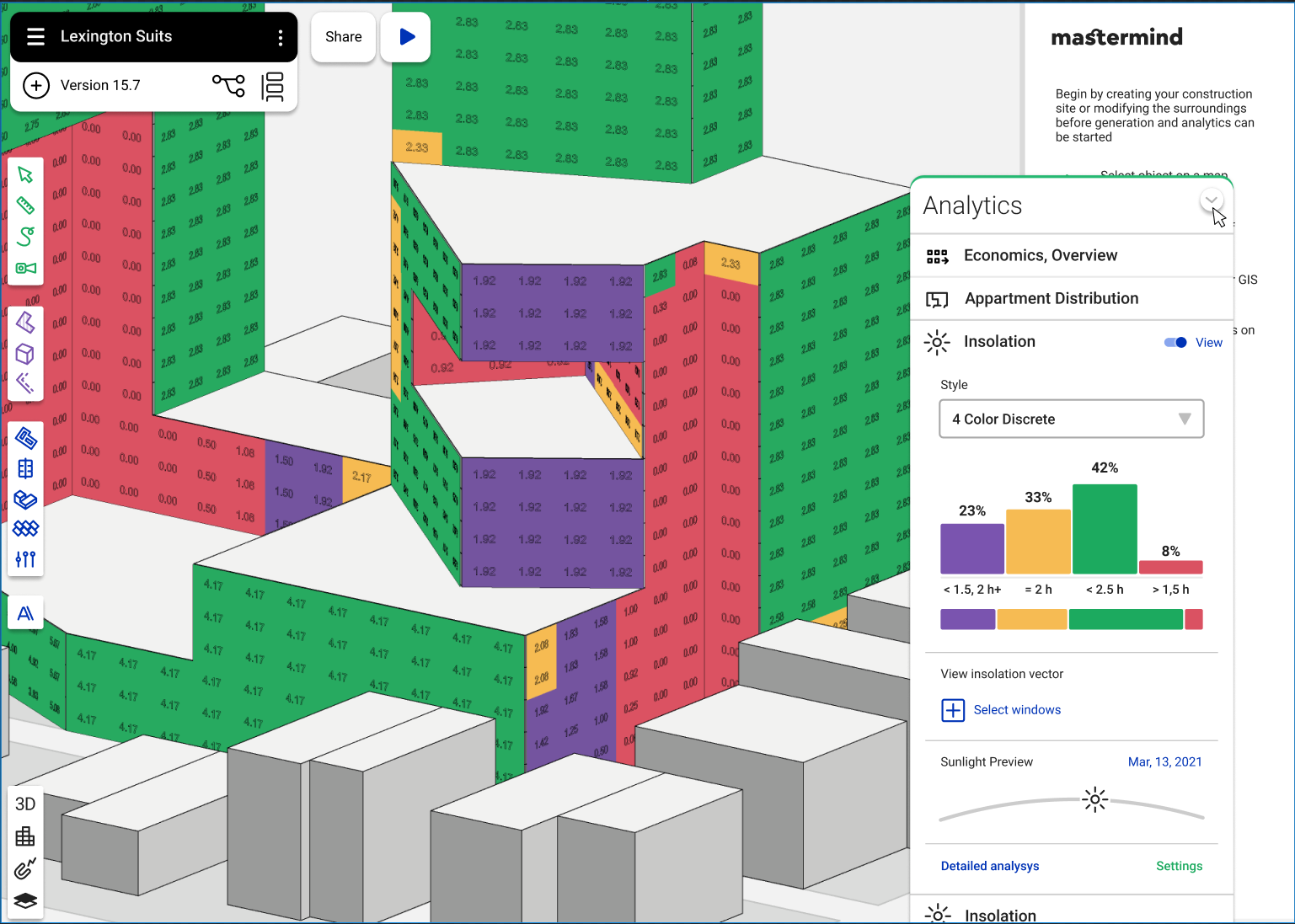This screenshot has height=924, width=1295.
Task: Open the 4 Color Discrete style dropdown
Action: pyautogui.click(x=1071, y=419)
